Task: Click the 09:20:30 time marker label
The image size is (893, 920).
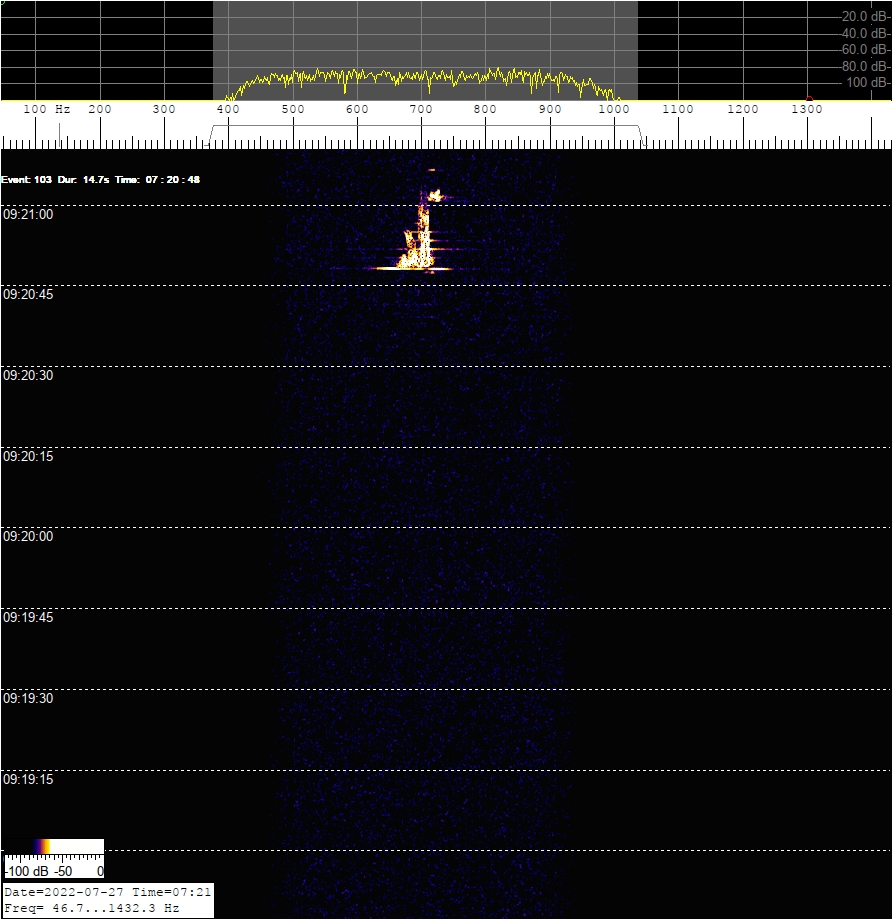Action: tap(28, 375)
